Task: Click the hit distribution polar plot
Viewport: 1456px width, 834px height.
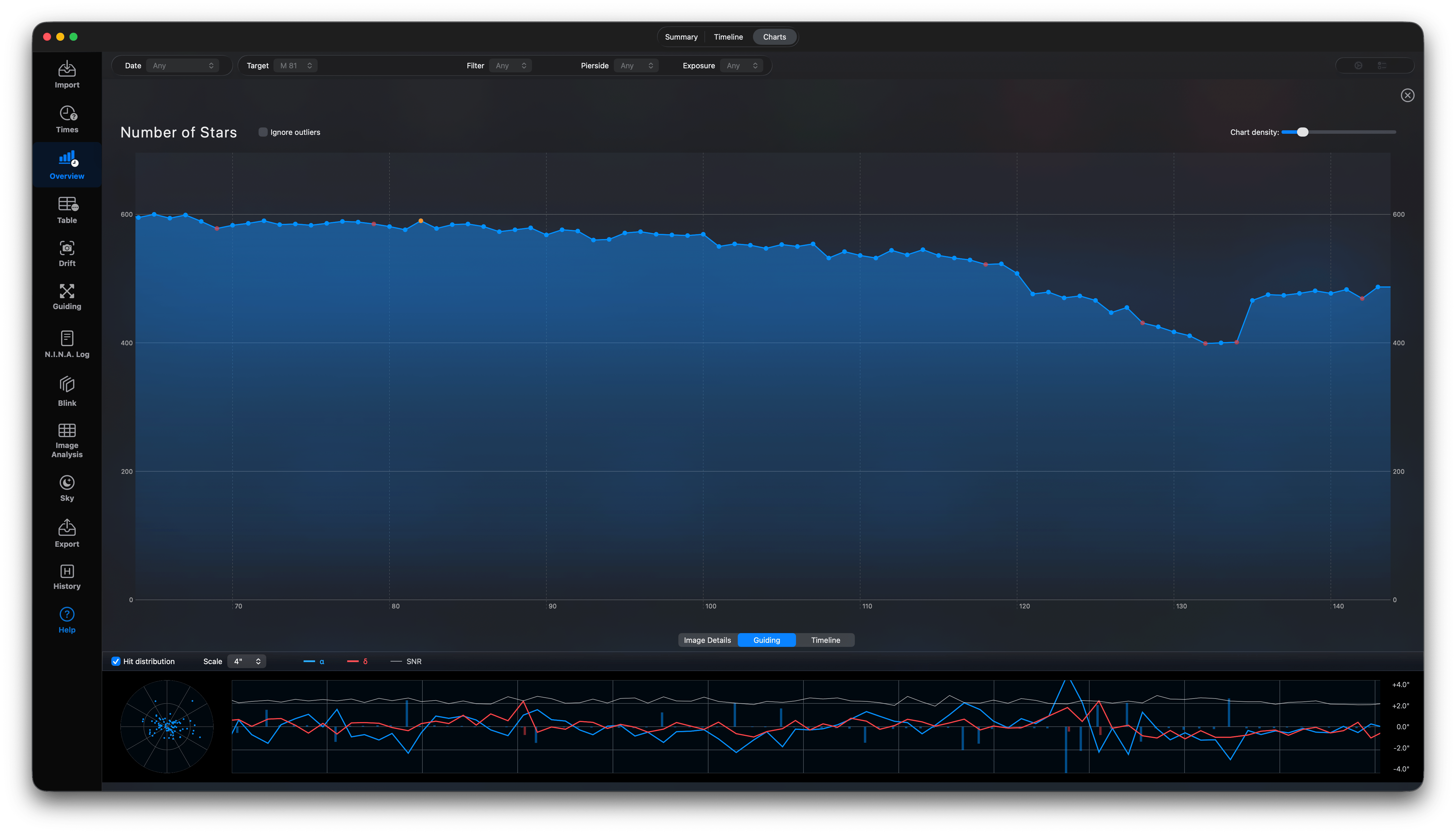Action: (x=167, y=726)
